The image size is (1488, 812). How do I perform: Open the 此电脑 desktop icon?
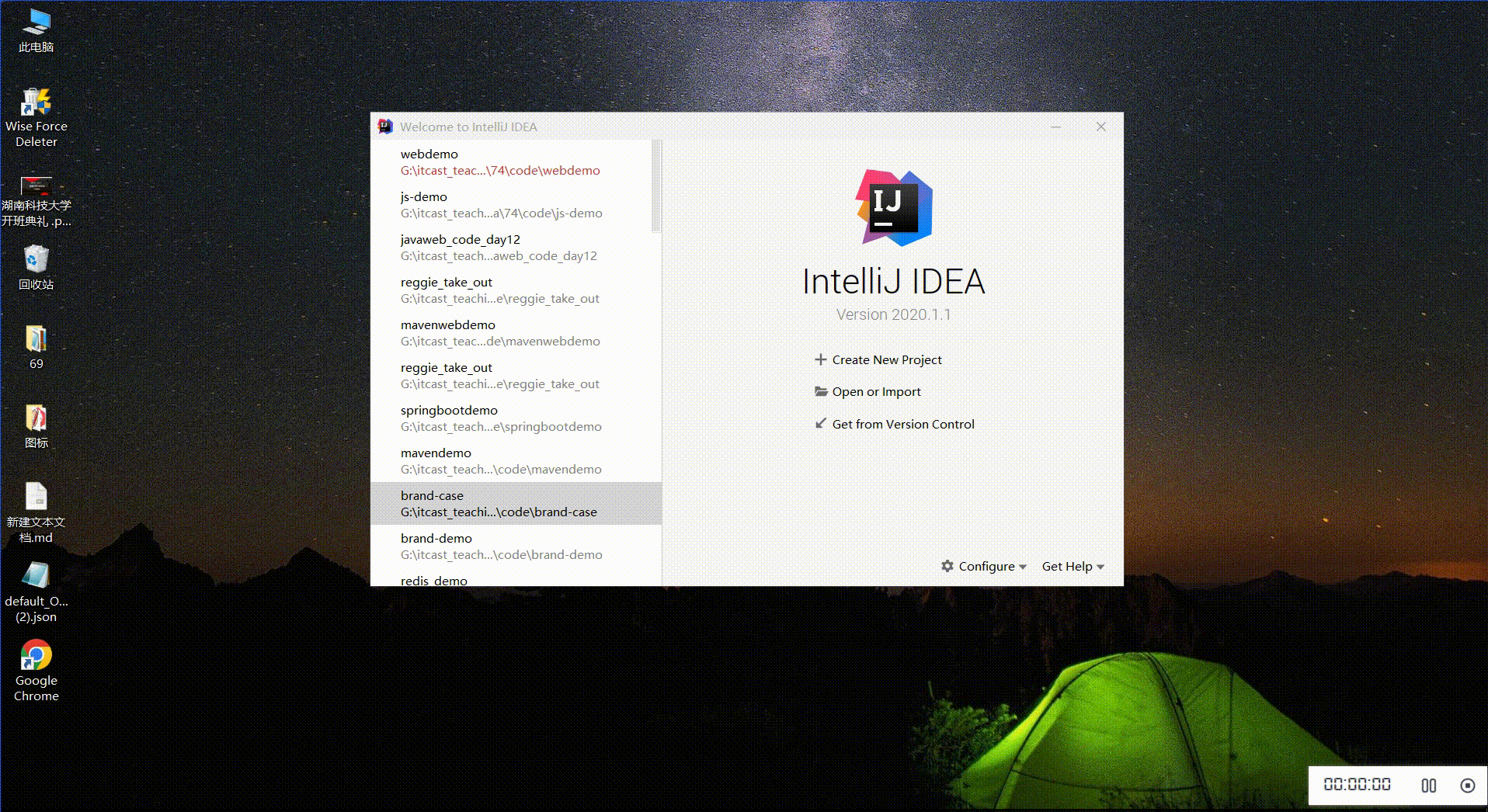tap(36, 31)
